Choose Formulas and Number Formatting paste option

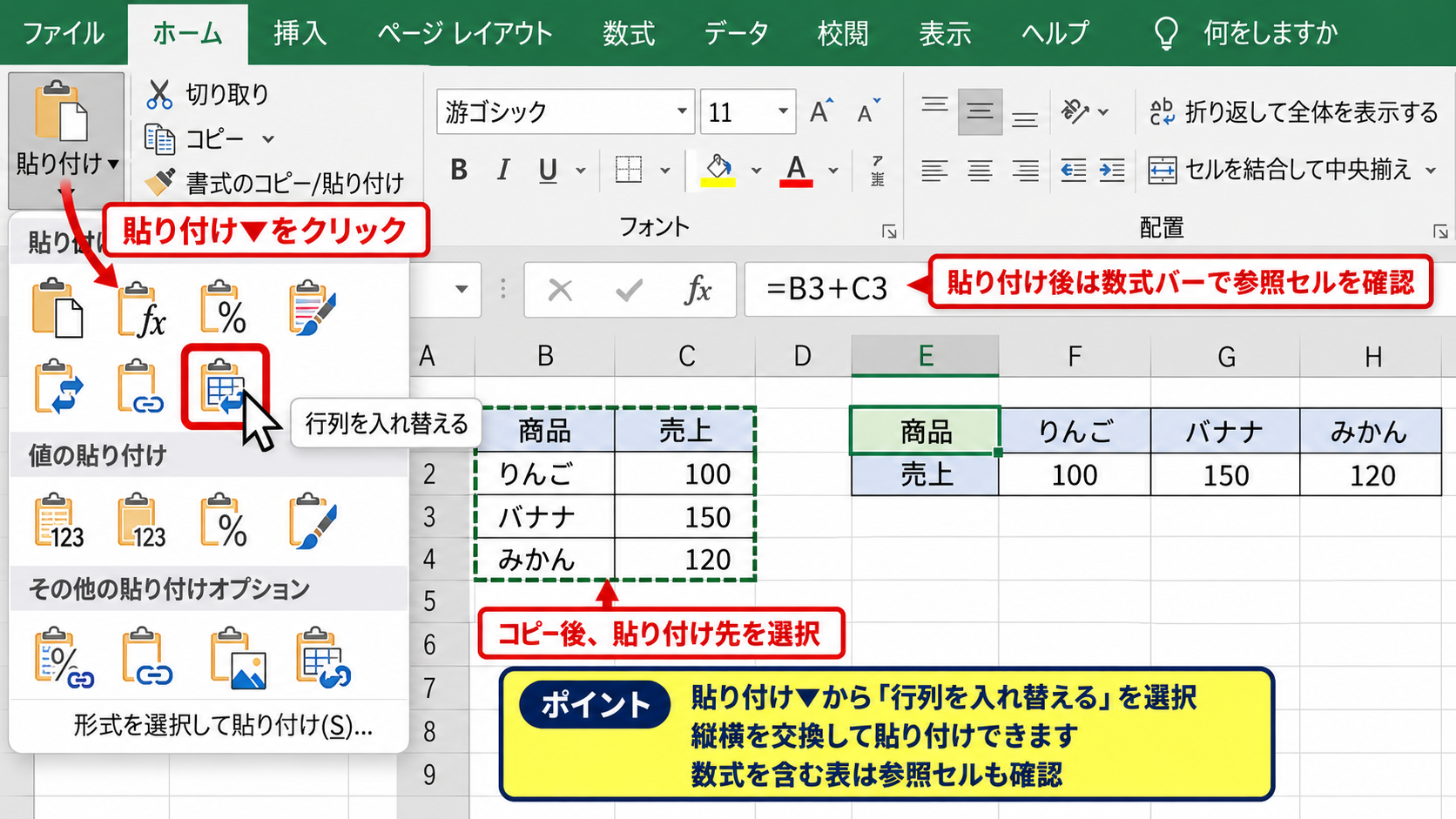coord(224,308)
